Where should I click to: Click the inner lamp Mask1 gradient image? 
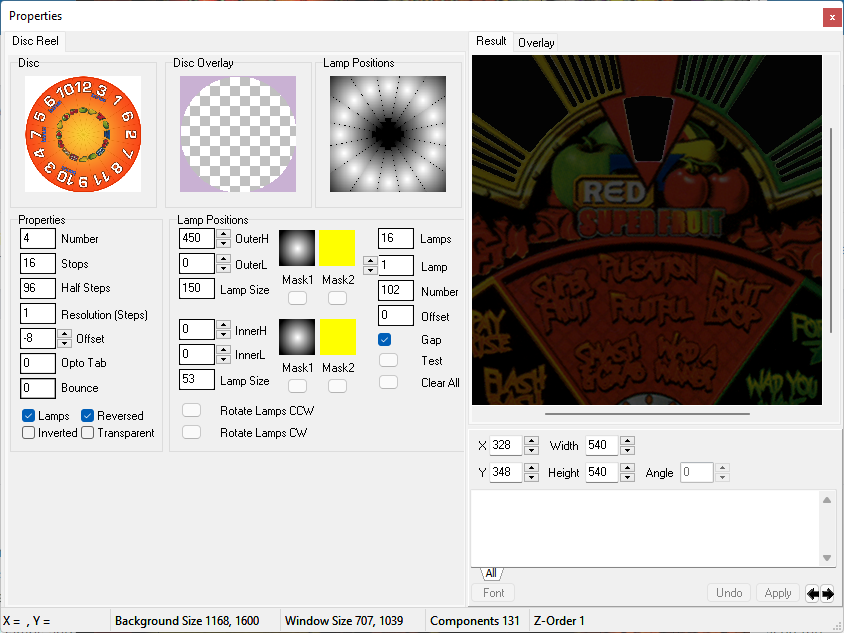(296, 337)
